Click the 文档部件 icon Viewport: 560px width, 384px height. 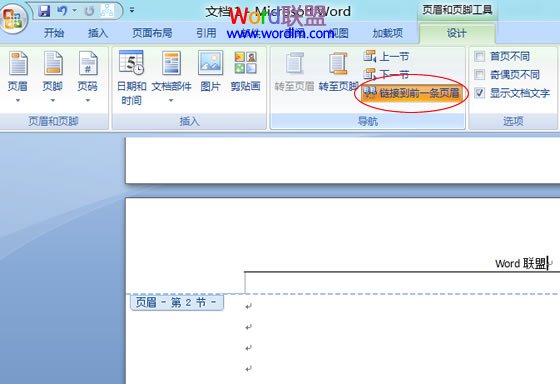tap(171, 63)
